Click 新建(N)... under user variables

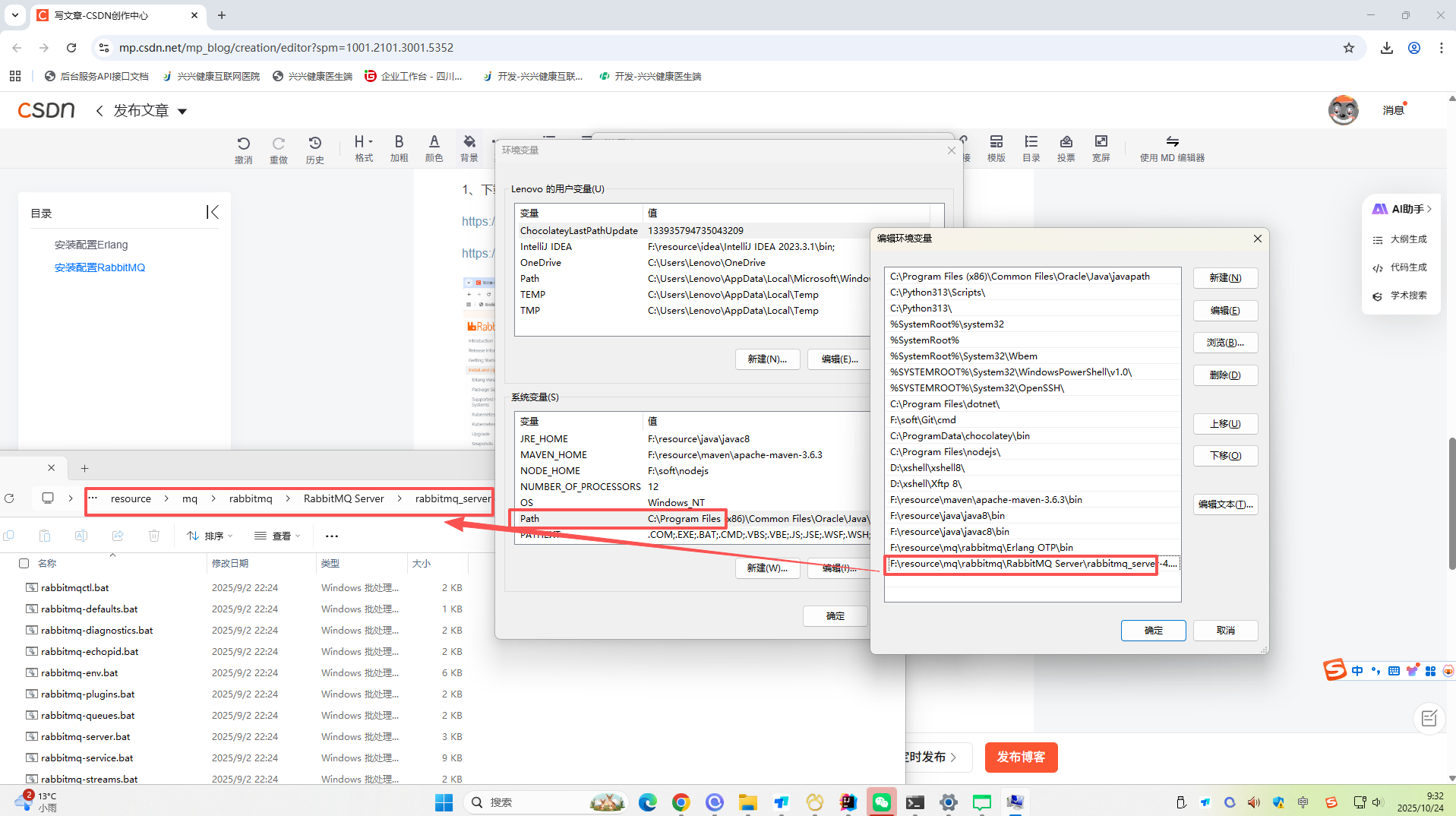pyautogui.click(x=767, y=359)
